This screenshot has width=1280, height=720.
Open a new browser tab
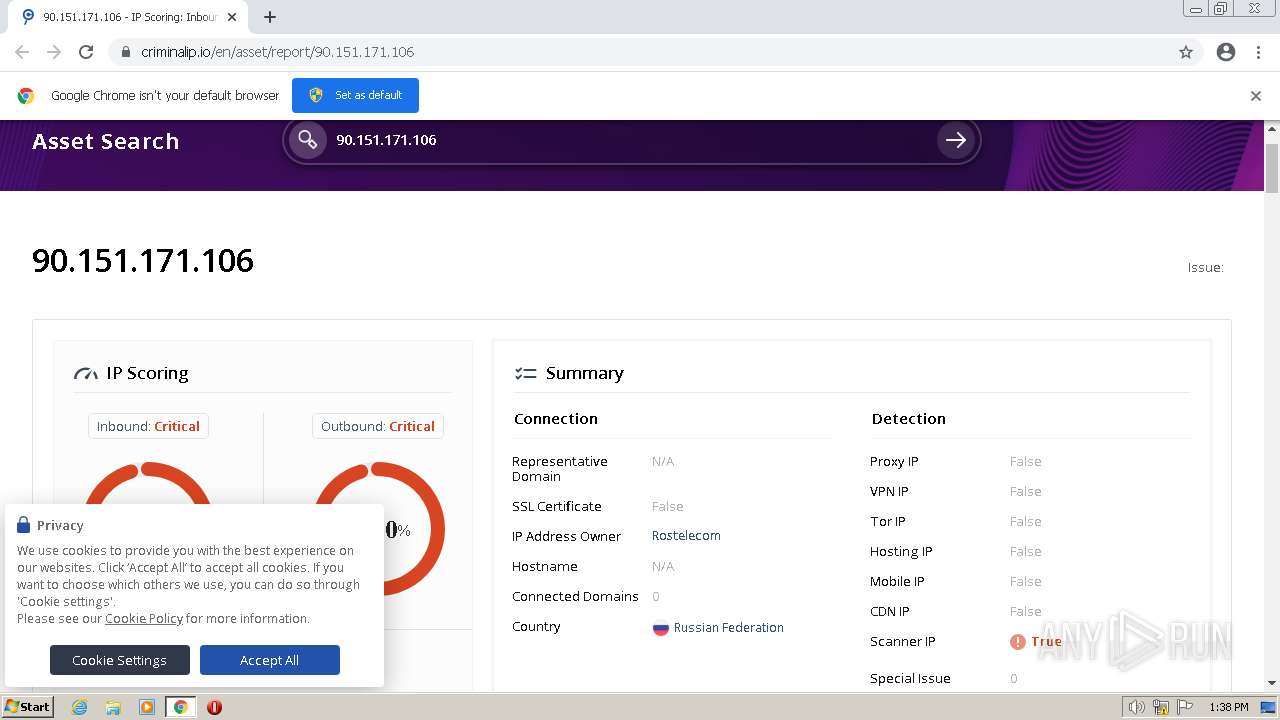(x=270, y=17)
